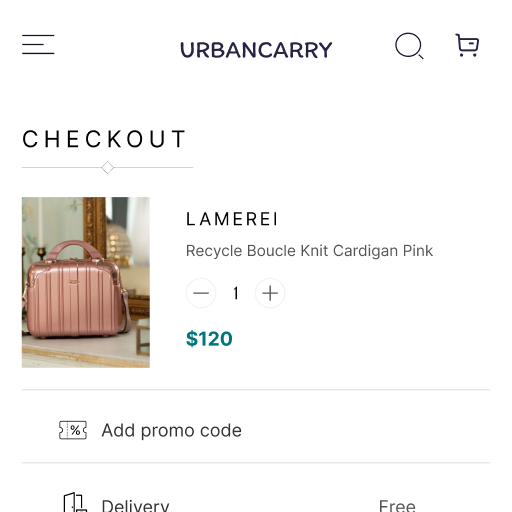Screen dimensions: 512x512
Task: Click the divider line above Delivery row
Action: pos(256,463)
